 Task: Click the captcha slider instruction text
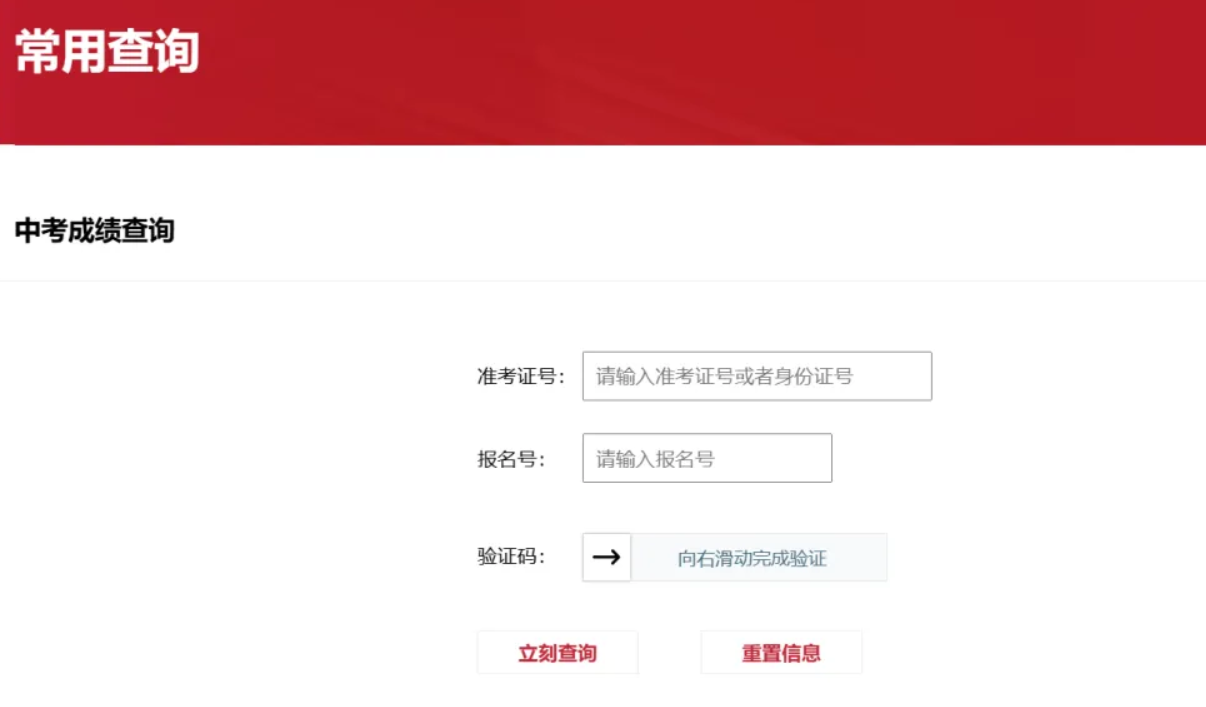coord(752,558)
